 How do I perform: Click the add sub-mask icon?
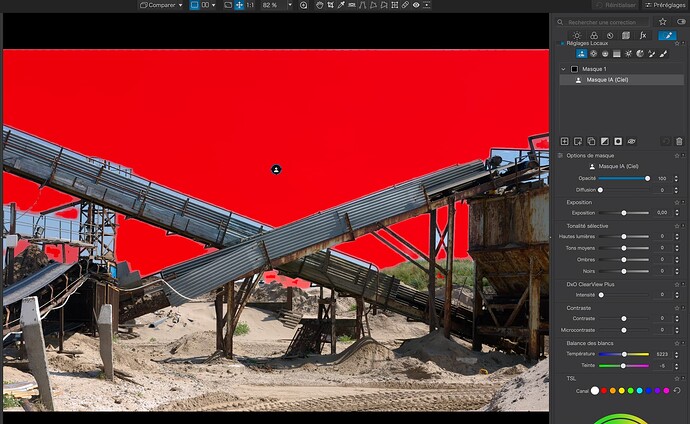[x=578, y=141]
